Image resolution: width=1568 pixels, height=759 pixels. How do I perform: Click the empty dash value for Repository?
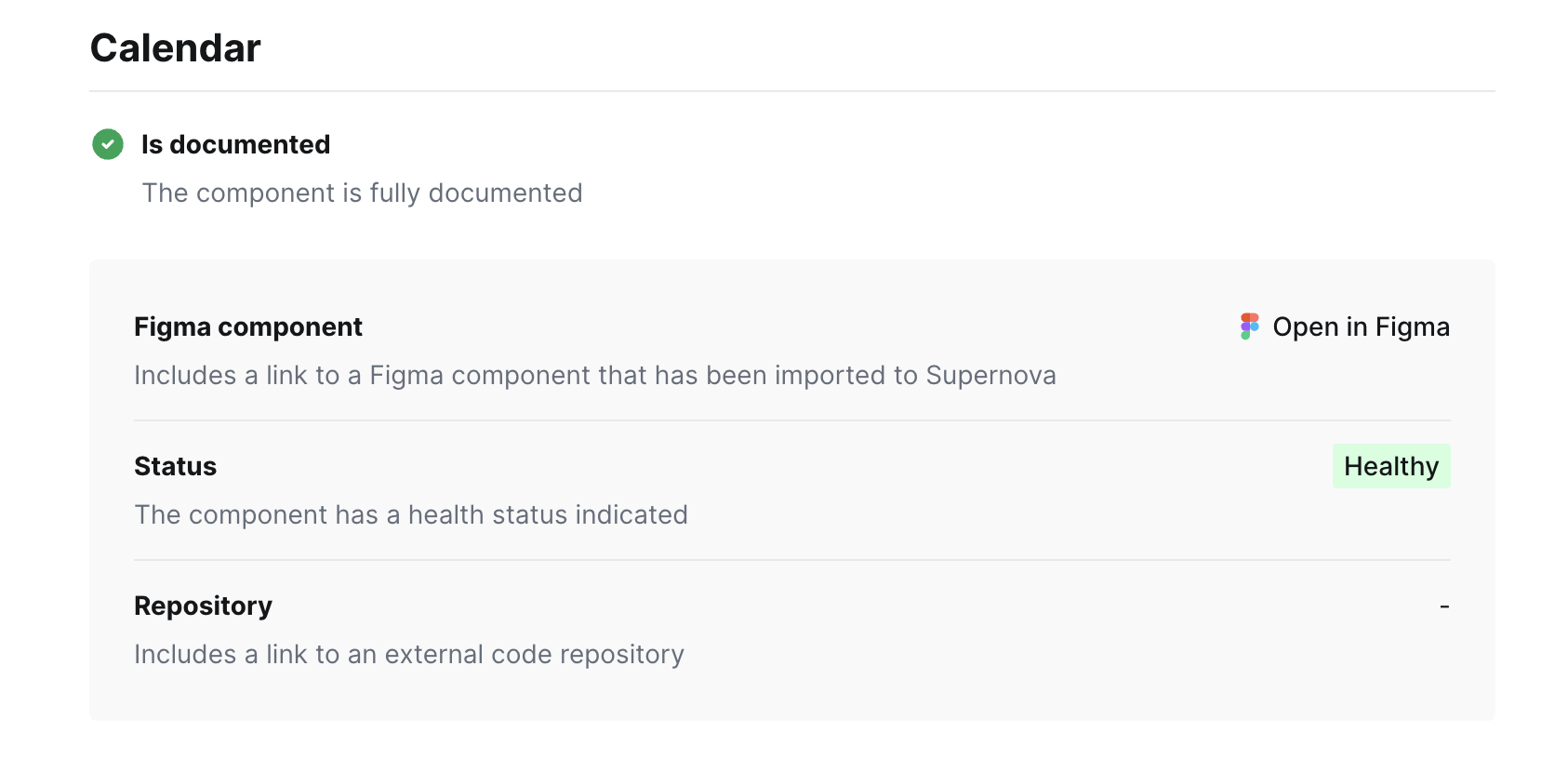[1443, 606]
